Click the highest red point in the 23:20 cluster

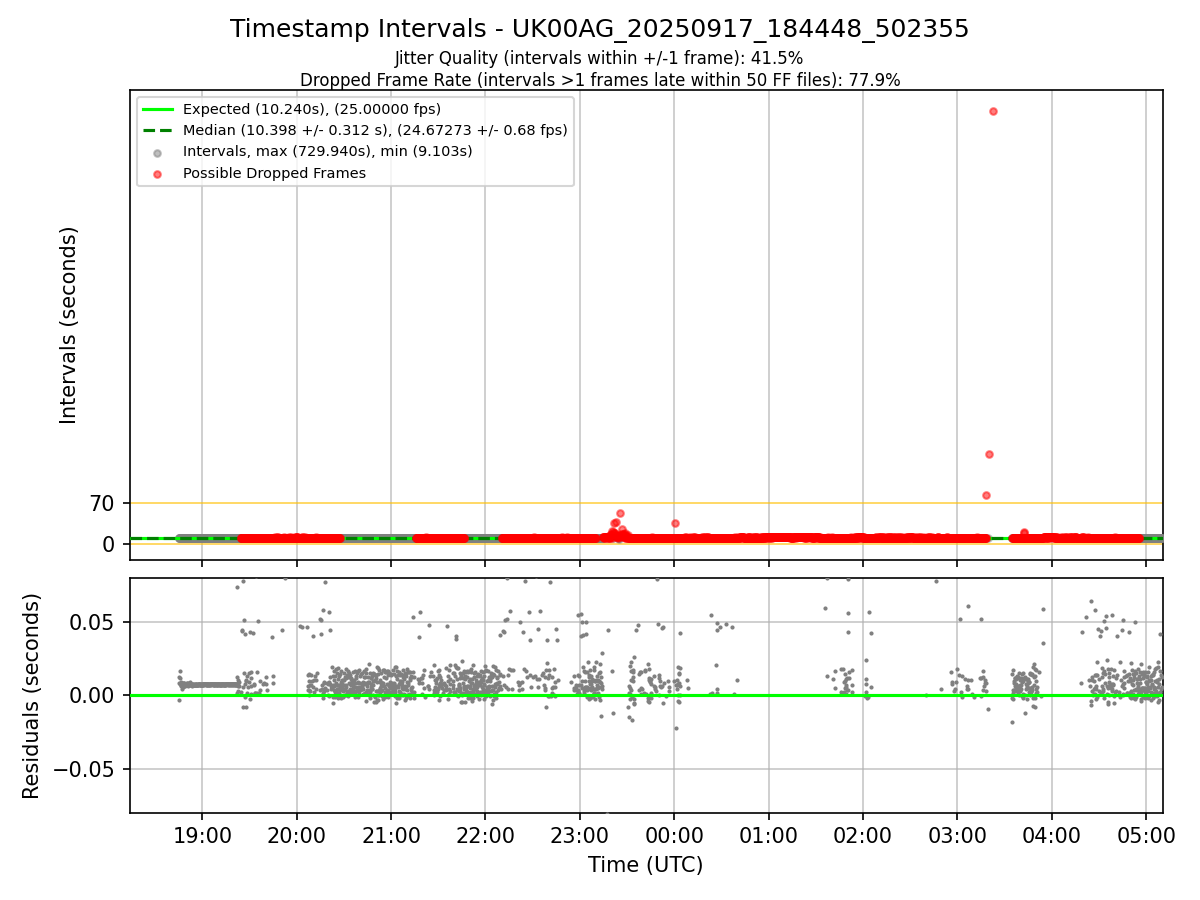click(620, 513)
